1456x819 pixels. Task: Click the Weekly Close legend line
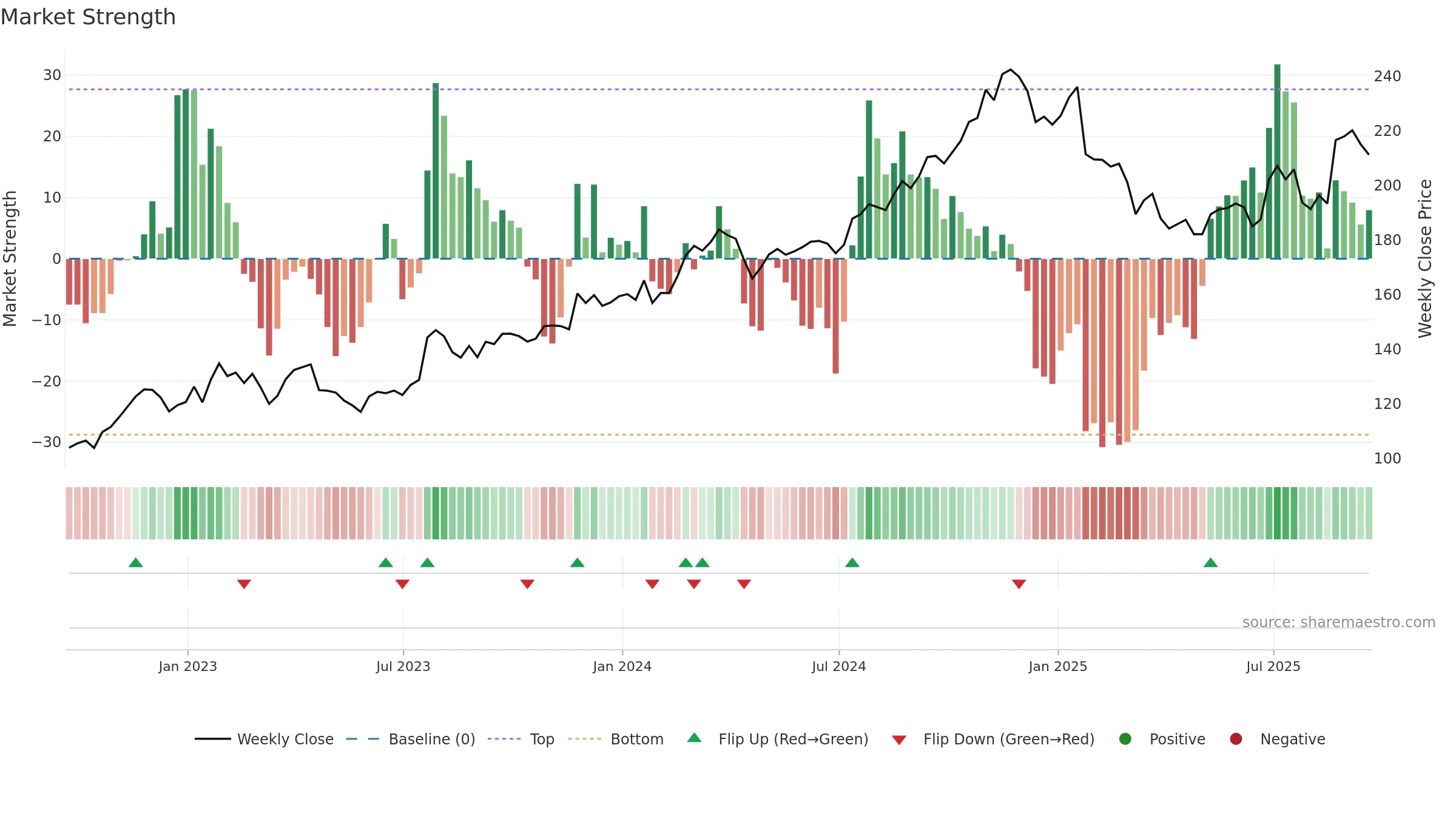[x=212, y=739]
